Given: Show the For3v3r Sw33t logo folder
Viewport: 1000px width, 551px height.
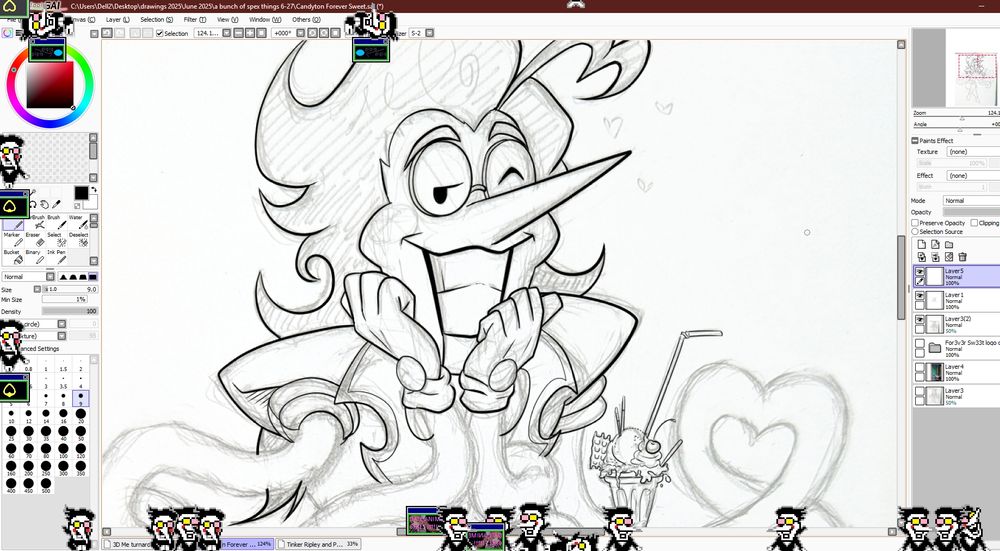Looking at the screenshot, I should click(x=920, y=343).
